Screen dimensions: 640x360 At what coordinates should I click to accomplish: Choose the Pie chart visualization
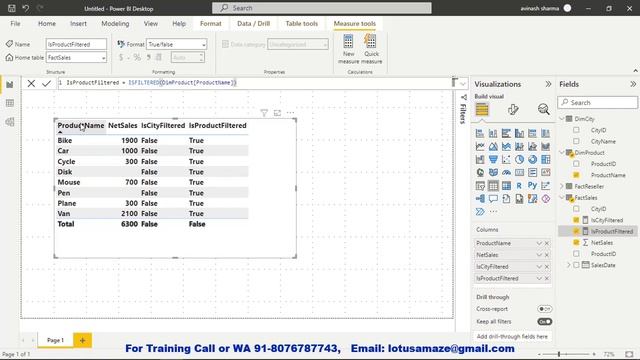point(519,159)
